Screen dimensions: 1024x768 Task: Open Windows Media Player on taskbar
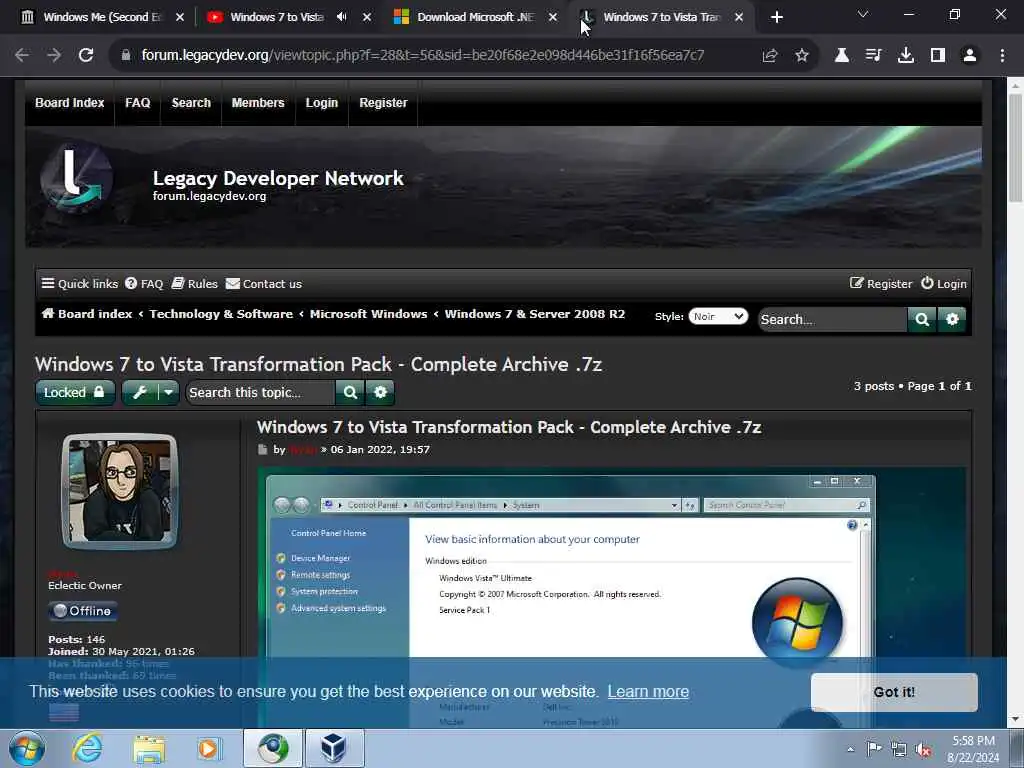(209, 748)
